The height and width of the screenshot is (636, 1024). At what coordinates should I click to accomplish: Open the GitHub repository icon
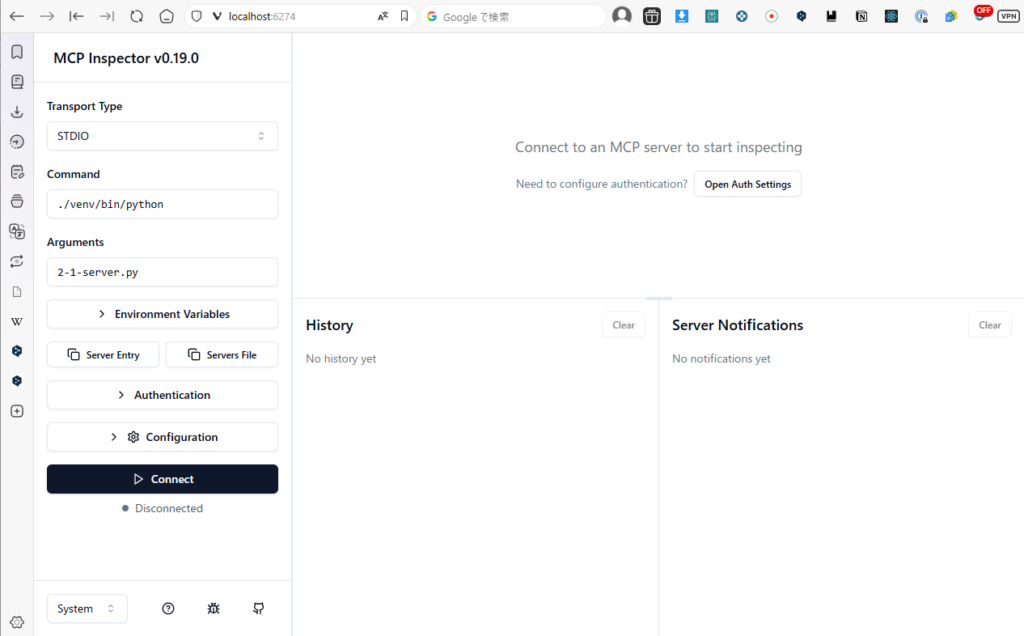[x=258, y=608]
